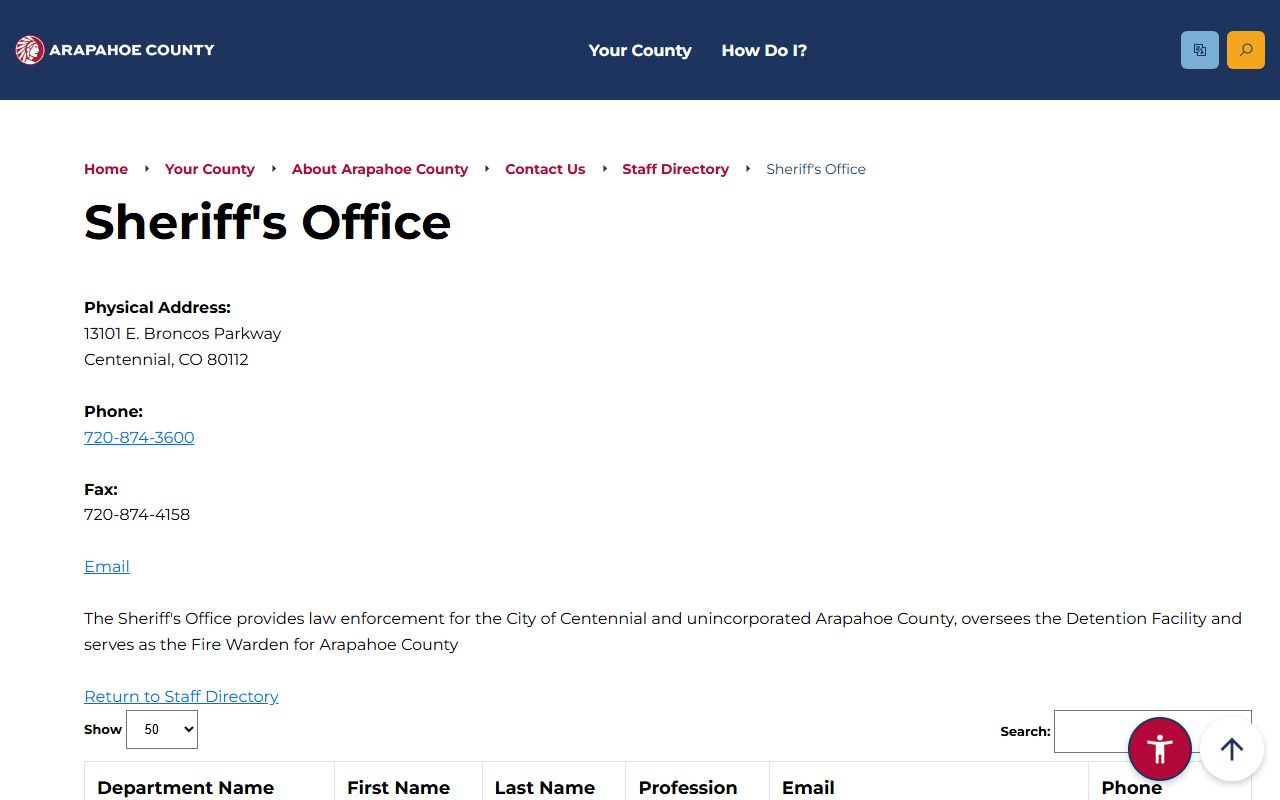
Task: Click the Arapahoe County logo
Action: coord(115,50)
